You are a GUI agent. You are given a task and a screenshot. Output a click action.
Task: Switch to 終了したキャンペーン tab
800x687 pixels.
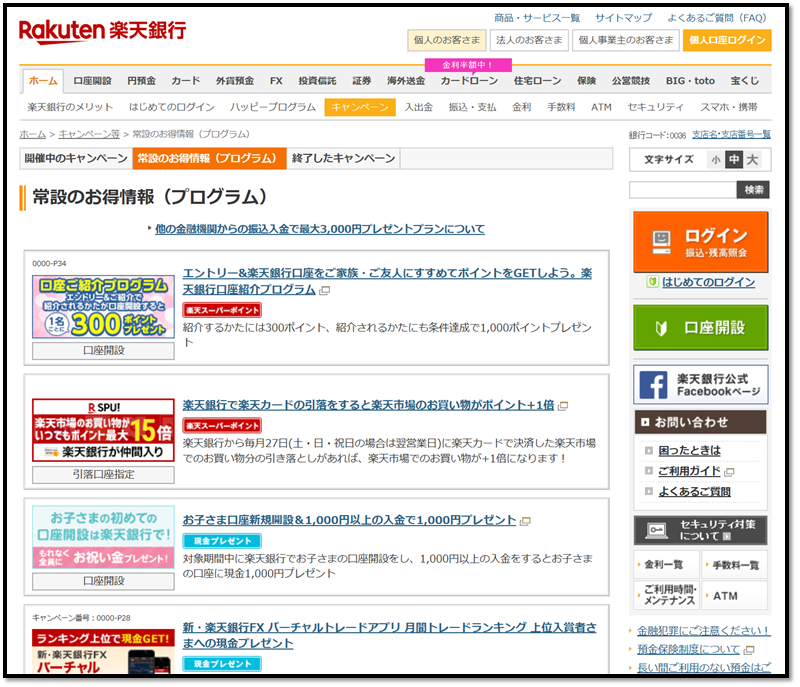[343, 159]
